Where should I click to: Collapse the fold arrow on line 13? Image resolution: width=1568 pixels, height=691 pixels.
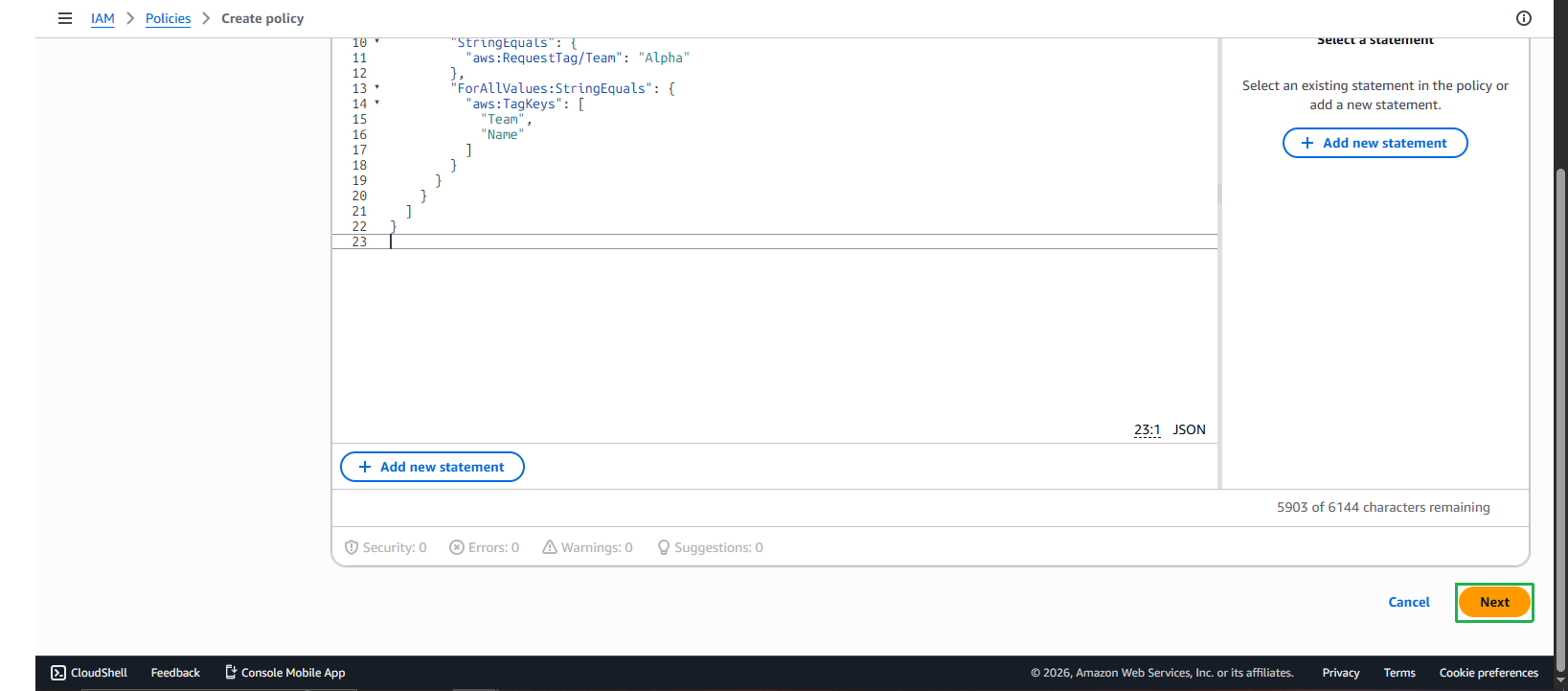tap(377, 87)
